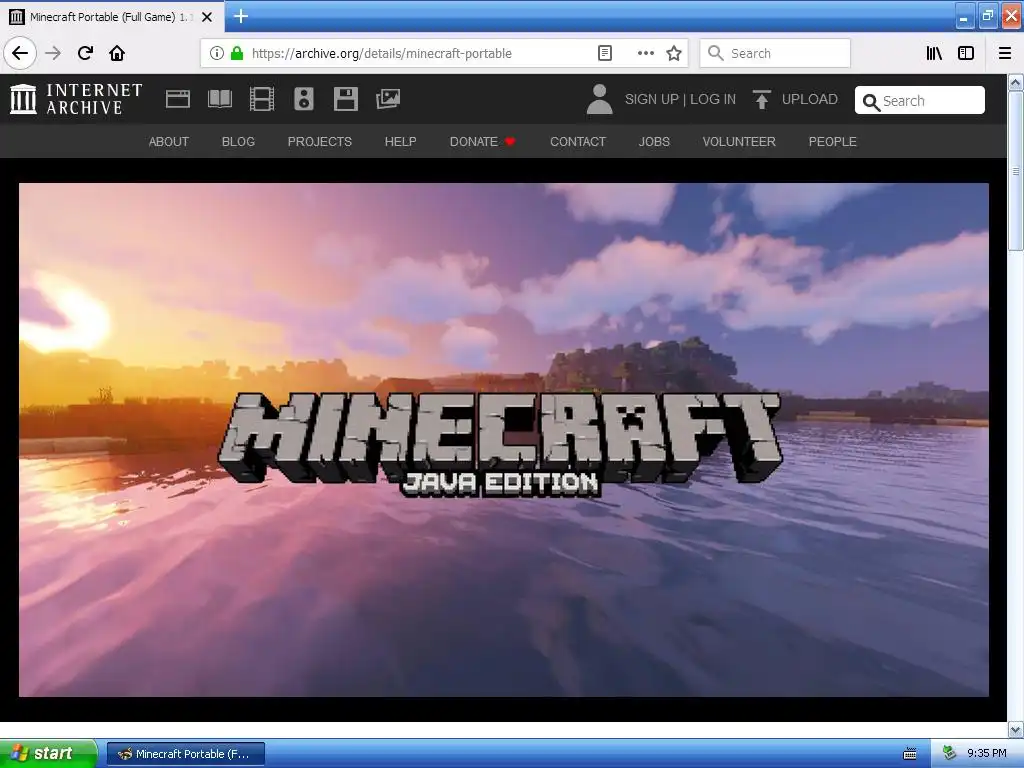The height and width of the screenshot is (768, 1024).
Task: Reload the page
Action: tap(85, 53)
